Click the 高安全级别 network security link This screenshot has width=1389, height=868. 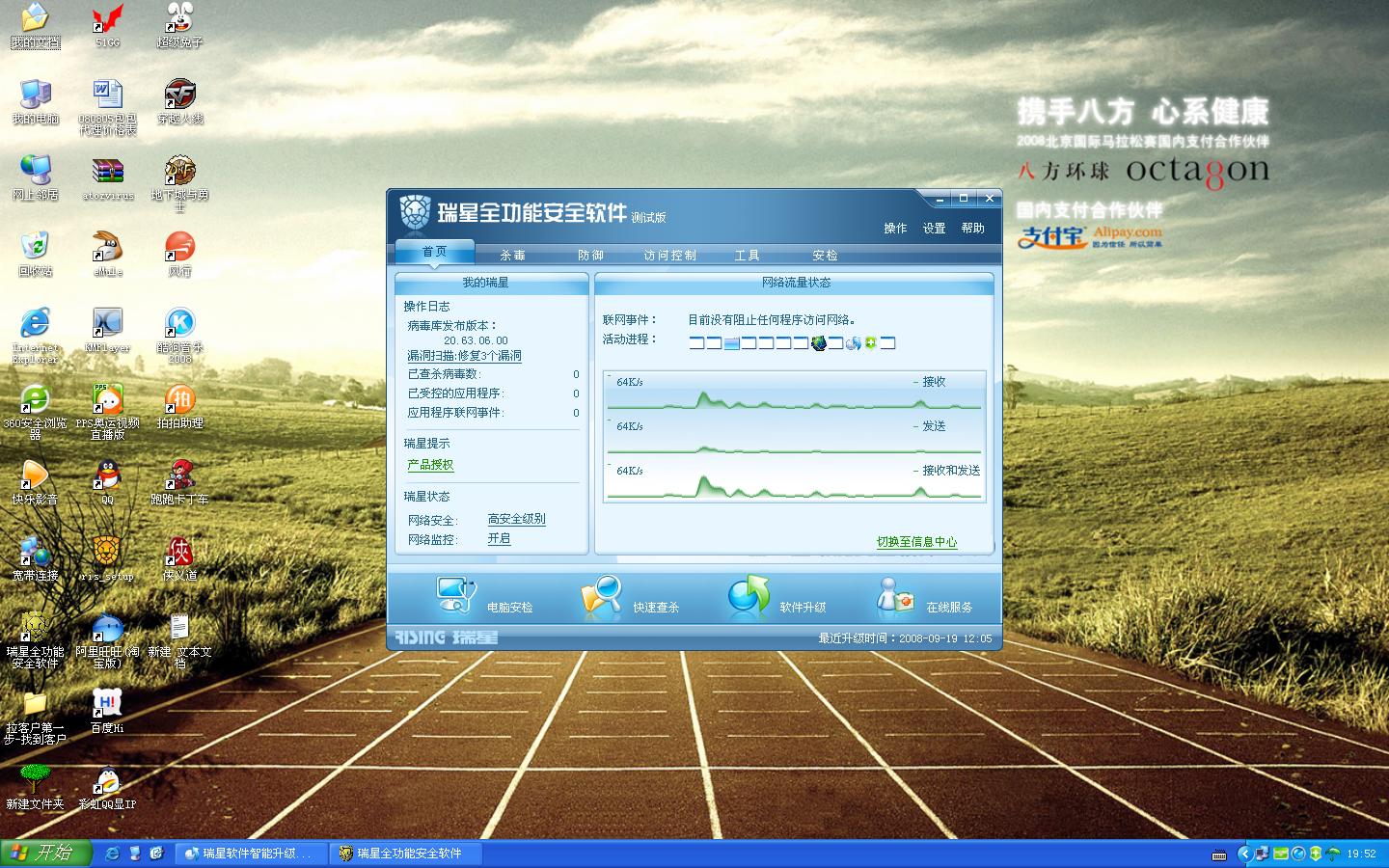point(516,519)
